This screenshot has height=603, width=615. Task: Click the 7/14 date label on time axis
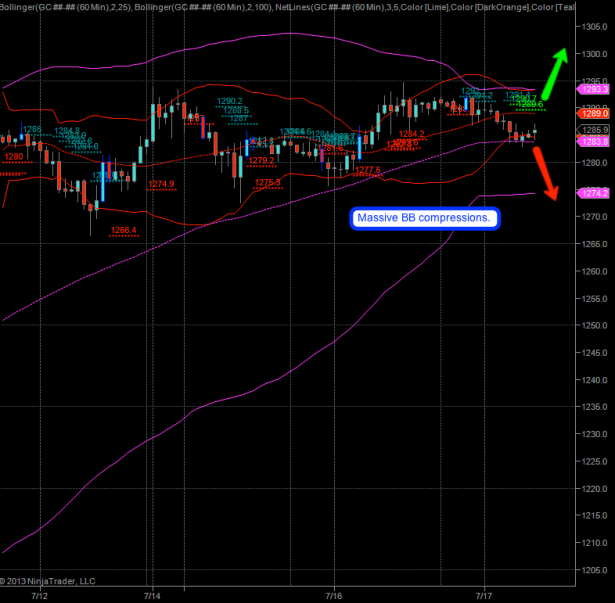click(x=152, y=596)
